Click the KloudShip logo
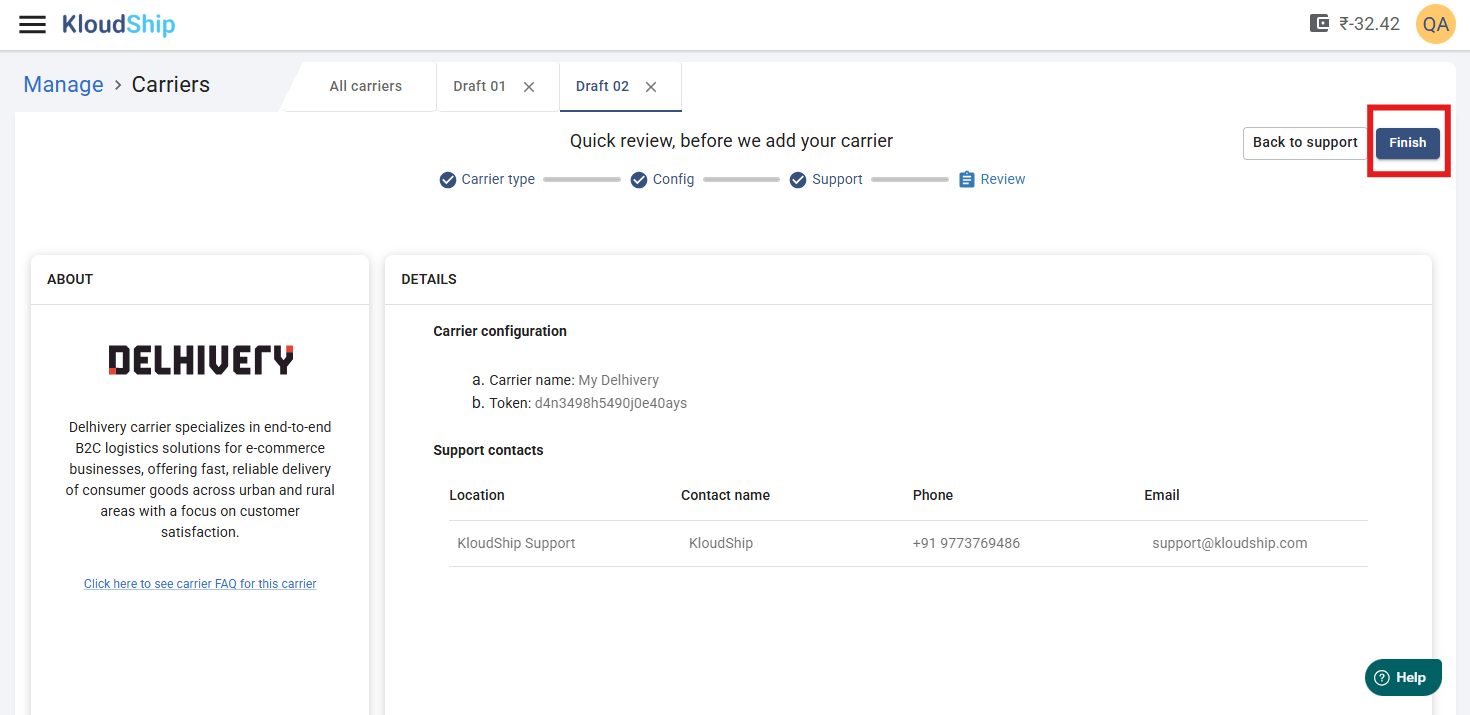This screenshot has width=1470, height=715. (x=118, y=24)
